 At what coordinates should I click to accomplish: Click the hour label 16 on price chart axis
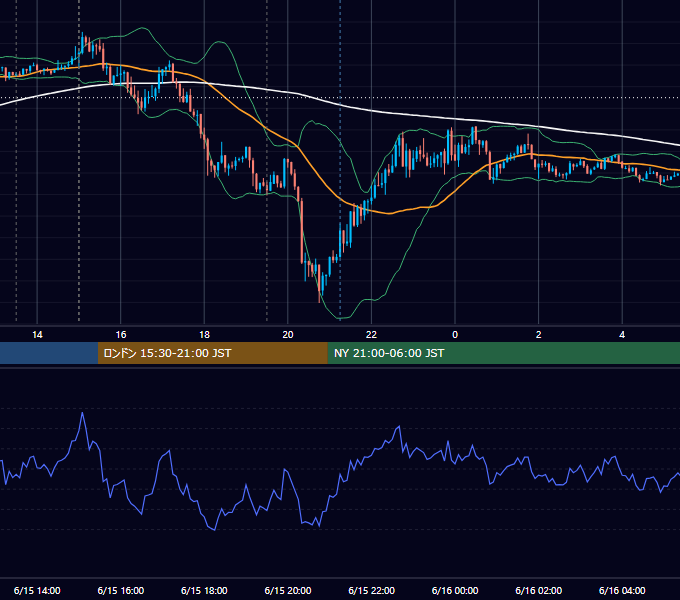click(x=121, y=335)
